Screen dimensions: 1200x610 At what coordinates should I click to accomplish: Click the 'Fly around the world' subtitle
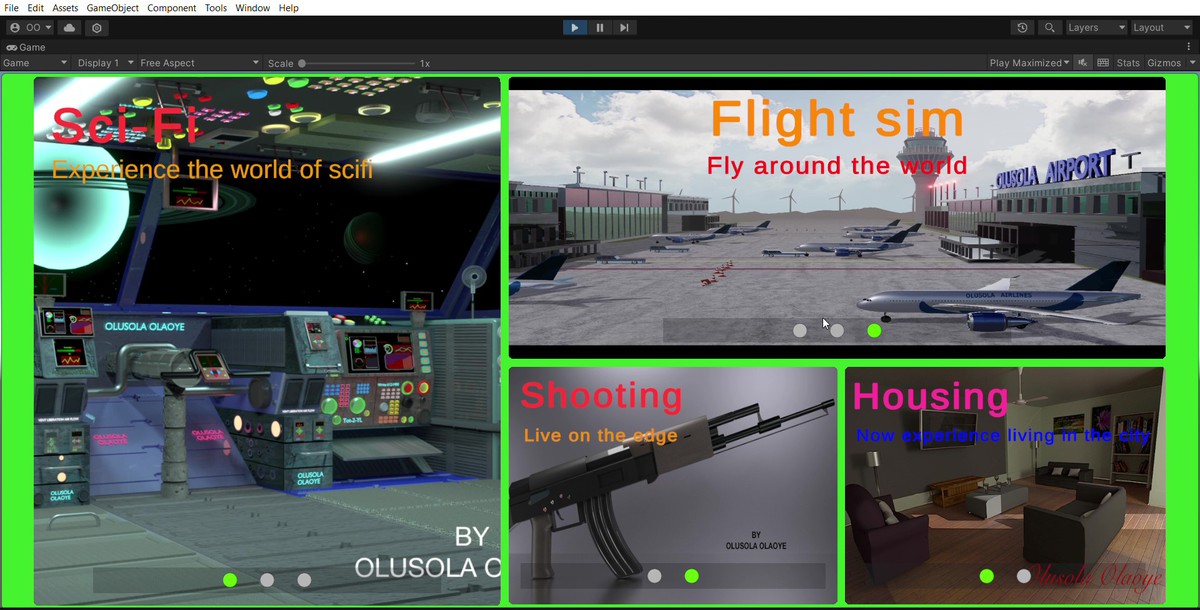[837, 165]
